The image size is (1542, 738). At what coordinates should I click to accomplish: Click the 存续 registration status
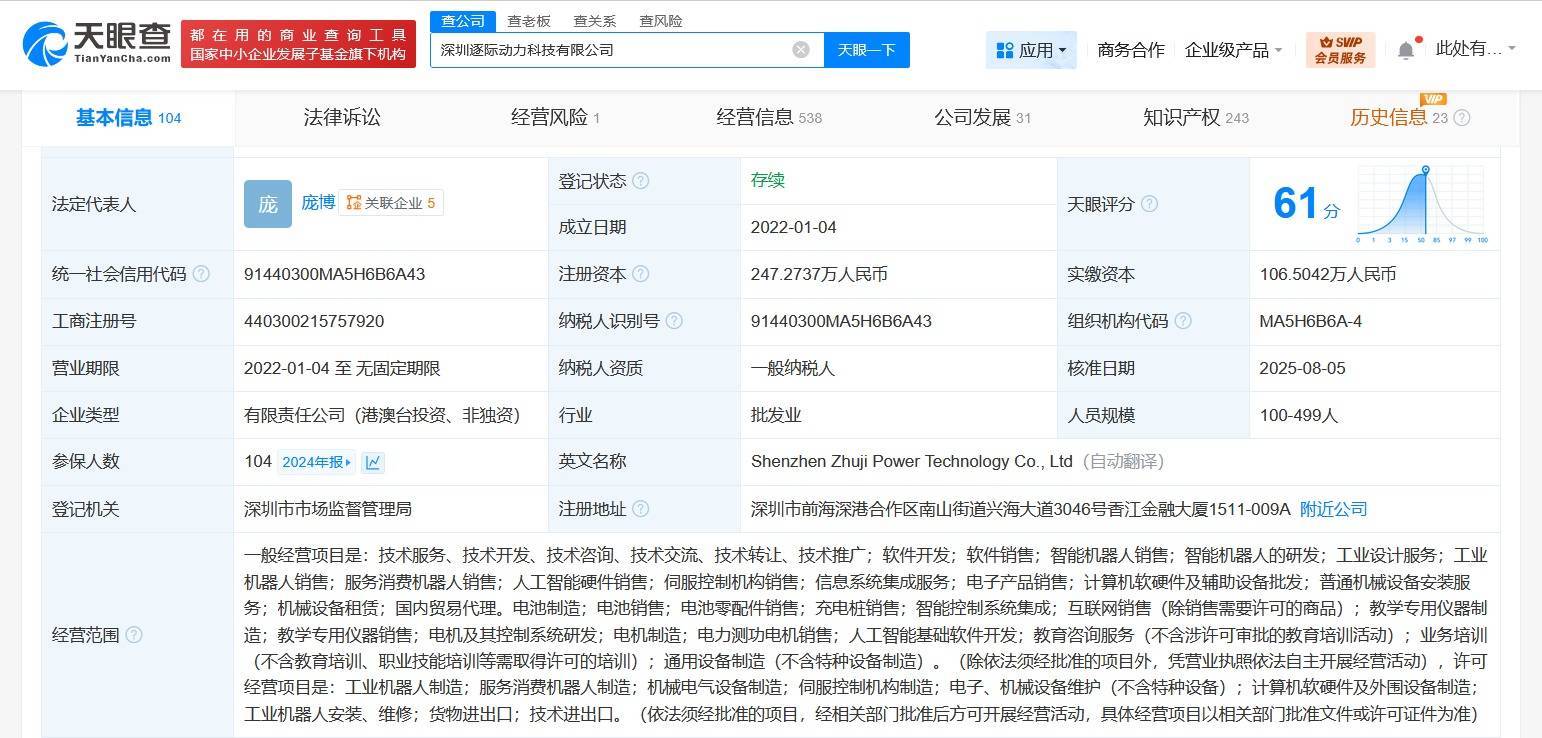(x=768, y=180)
